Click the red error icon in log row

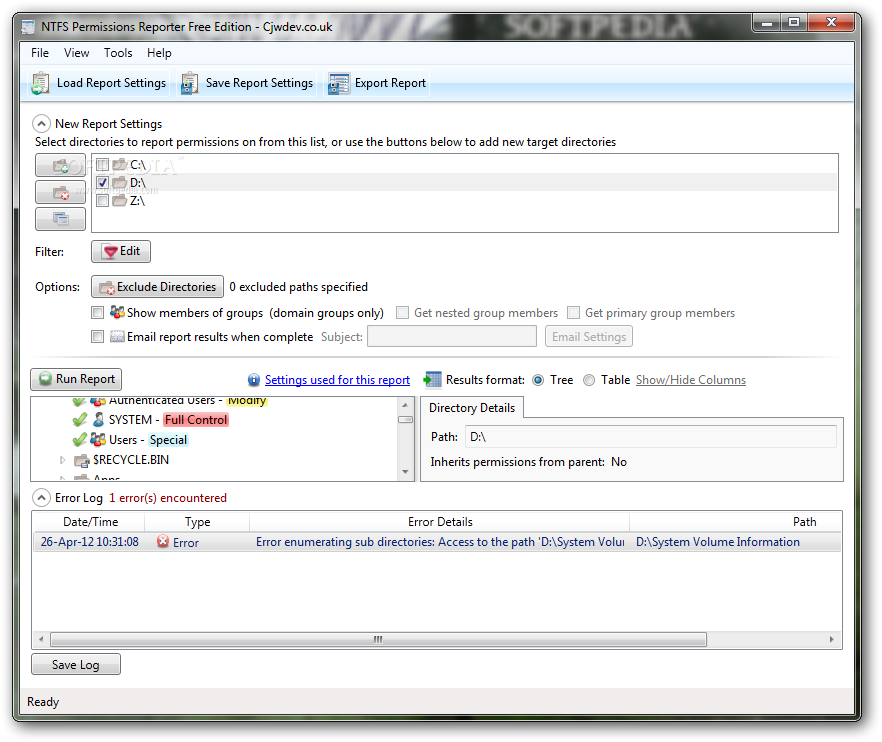click(163, 542)
